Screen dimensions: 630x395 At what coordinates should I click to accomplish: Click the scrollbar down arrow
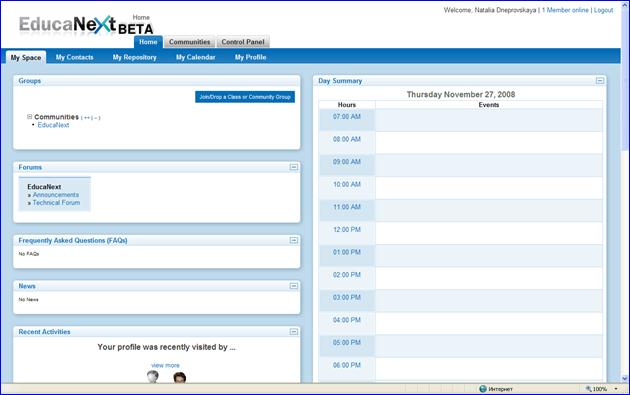tap(625, 378)
